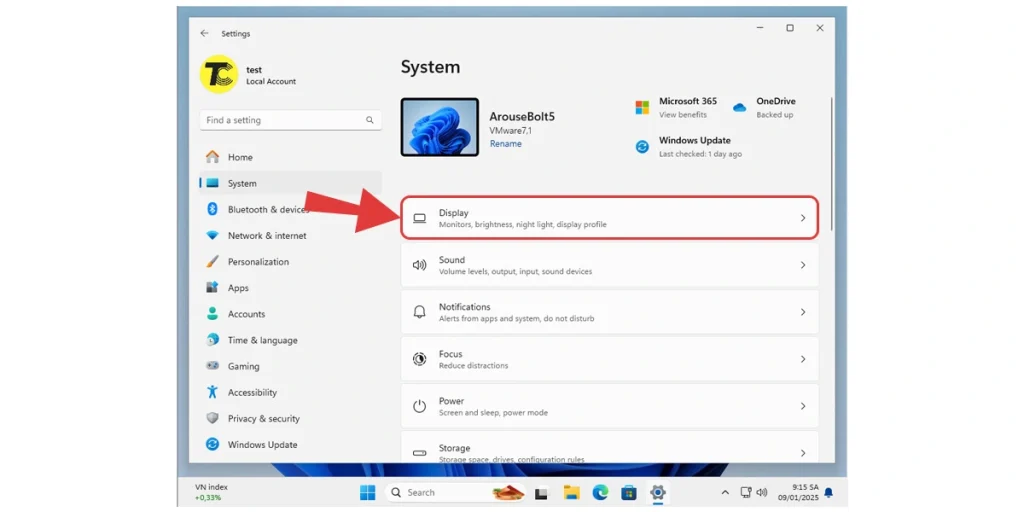Click the Privacy & security shield icon
This screenshot has height=512, width=1024.
pos(212,419)
